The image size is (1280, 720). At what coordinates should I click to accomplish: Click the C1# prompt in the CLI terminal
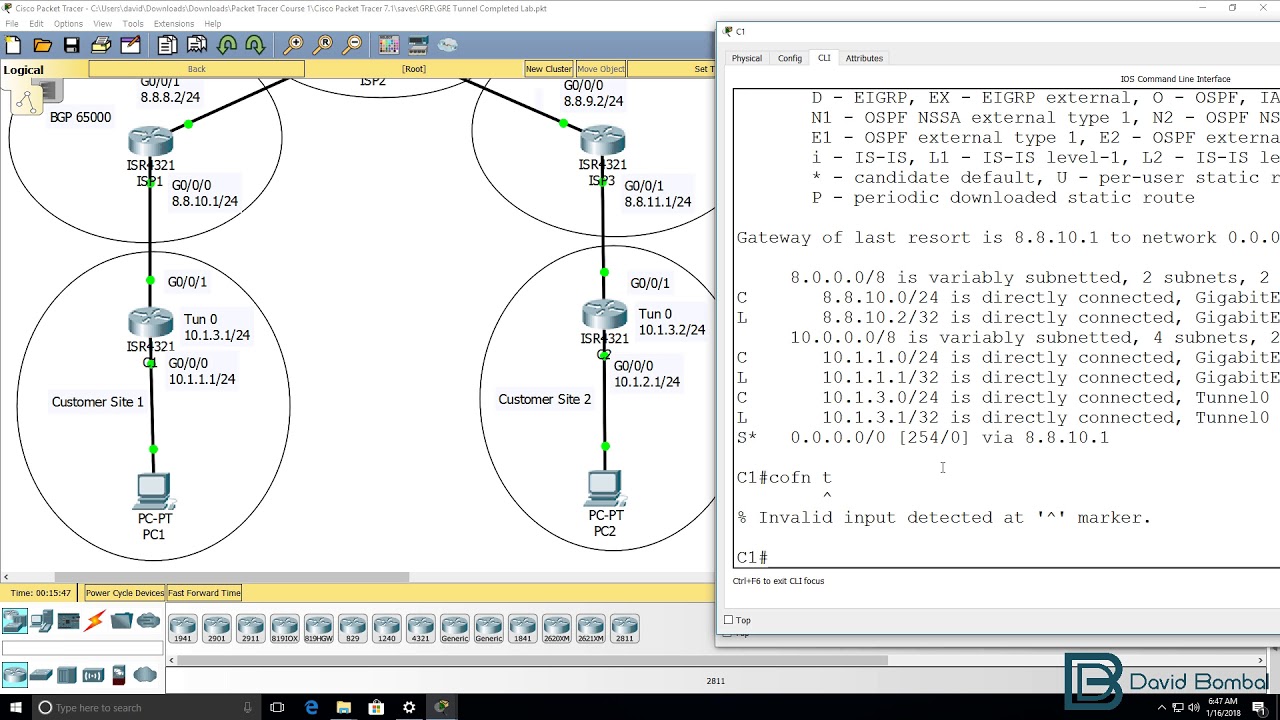click(752, 557)
